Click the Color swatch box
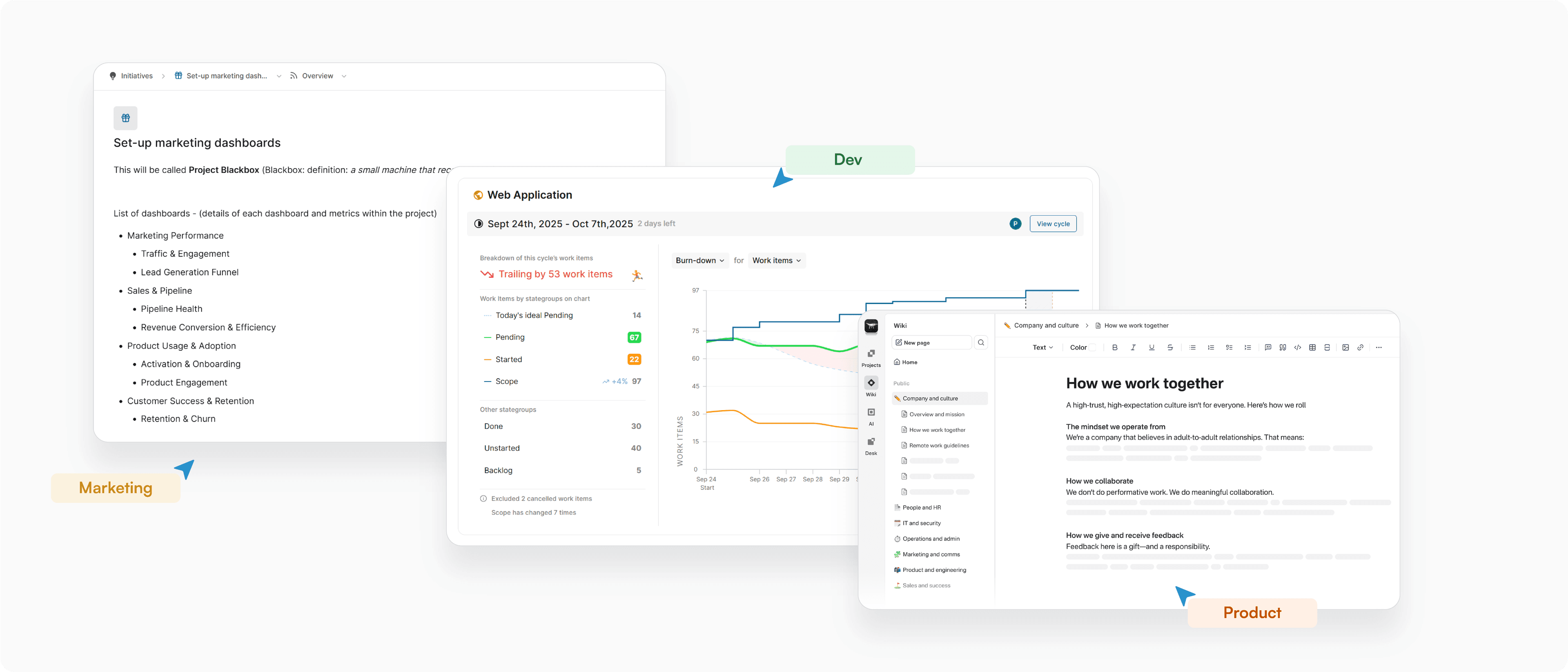Screen dimensions: 1568x672 (x=1093, y=348)
